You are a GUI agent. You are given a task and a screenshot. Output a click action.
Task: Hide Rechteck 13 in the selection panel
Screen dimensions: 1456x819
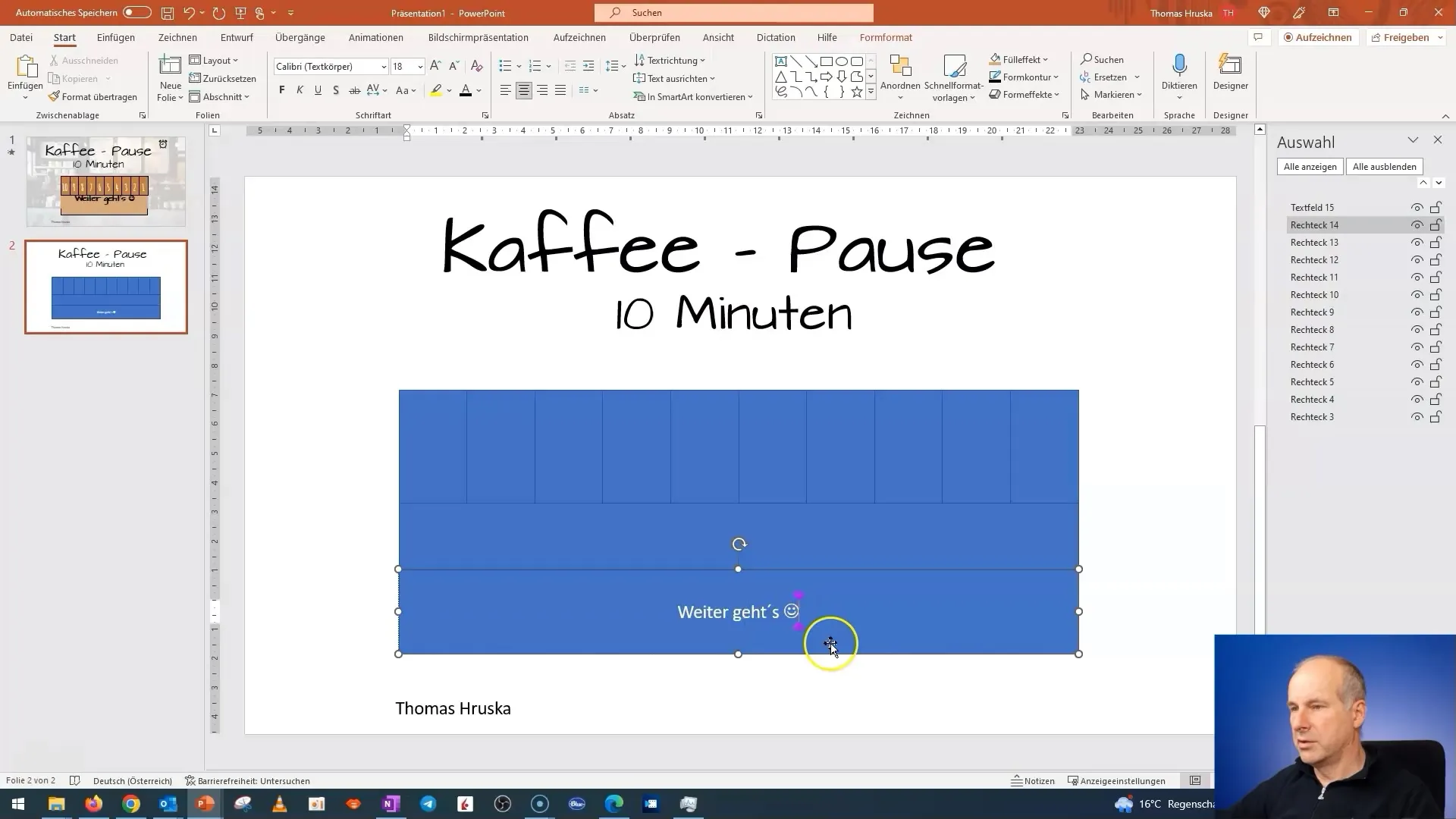coord(1418,242)
